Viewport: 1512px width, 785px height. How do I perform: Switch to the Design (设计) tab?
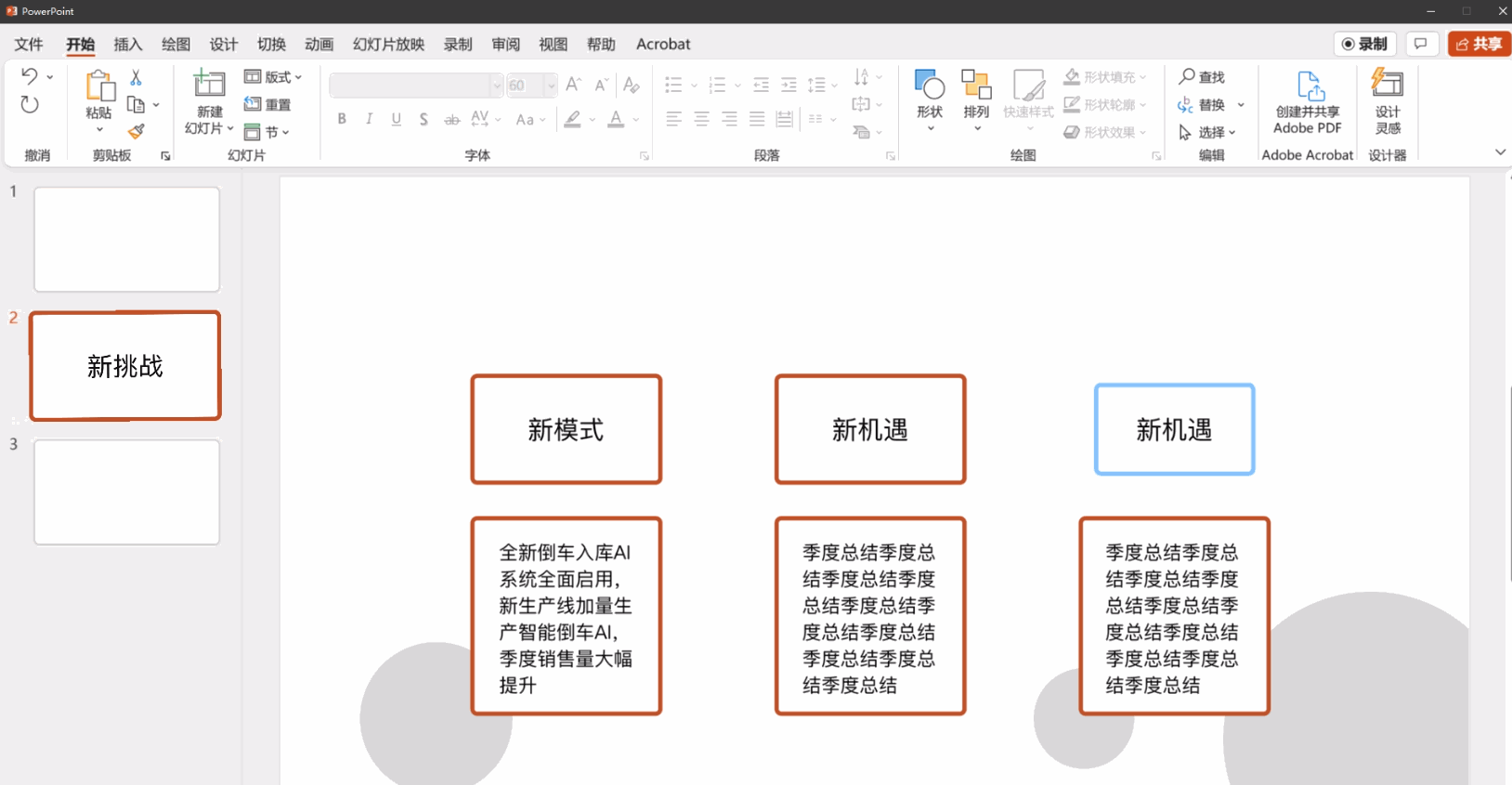click(x=224, y=45)
